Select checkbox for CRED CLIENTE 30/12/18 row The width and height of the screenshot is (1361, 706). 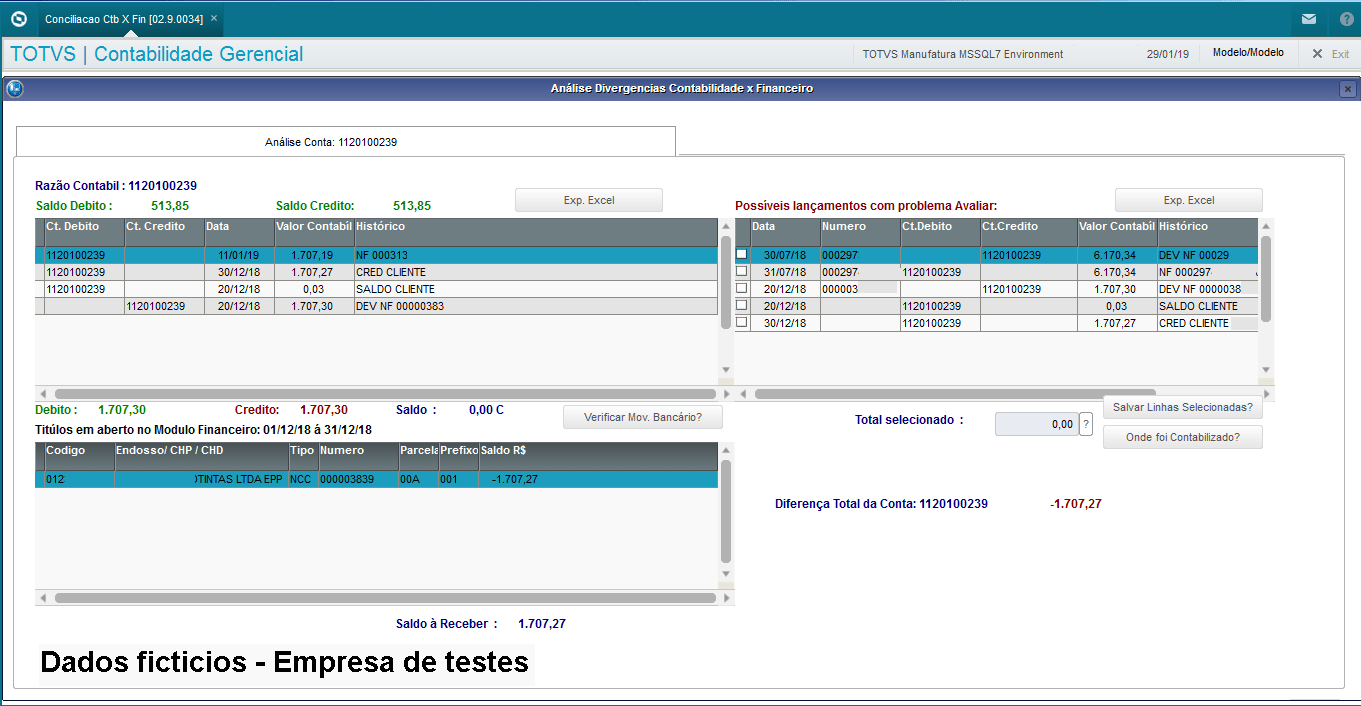741,322
